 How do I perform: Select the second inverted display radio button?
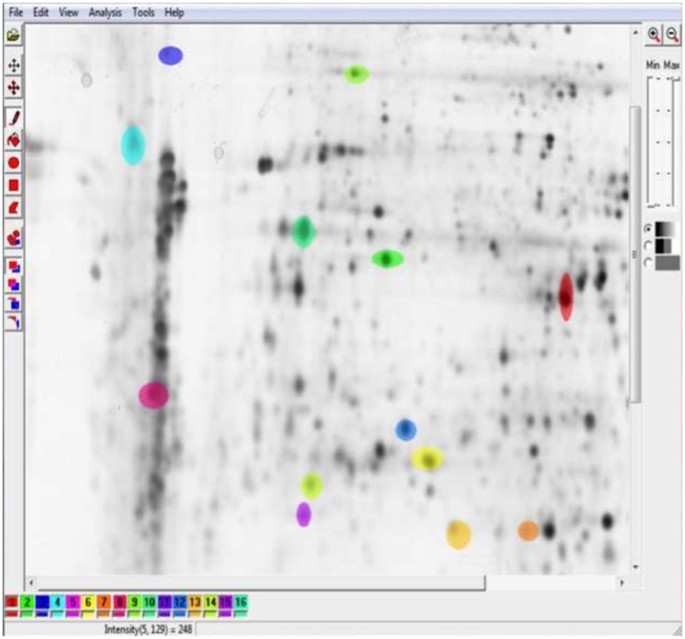pos(648,246)
